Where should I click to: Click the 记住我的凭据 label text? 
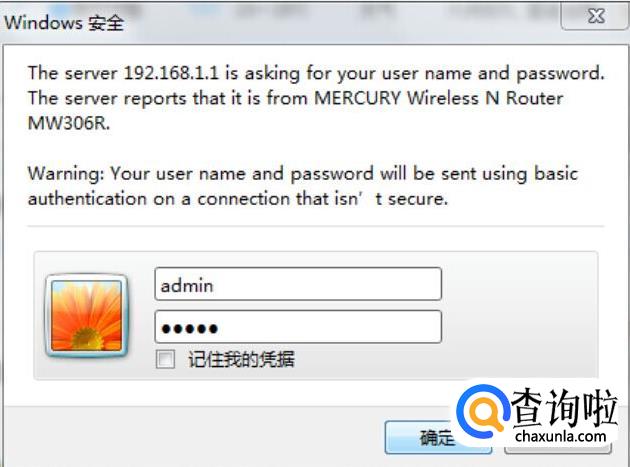point(241,359)
